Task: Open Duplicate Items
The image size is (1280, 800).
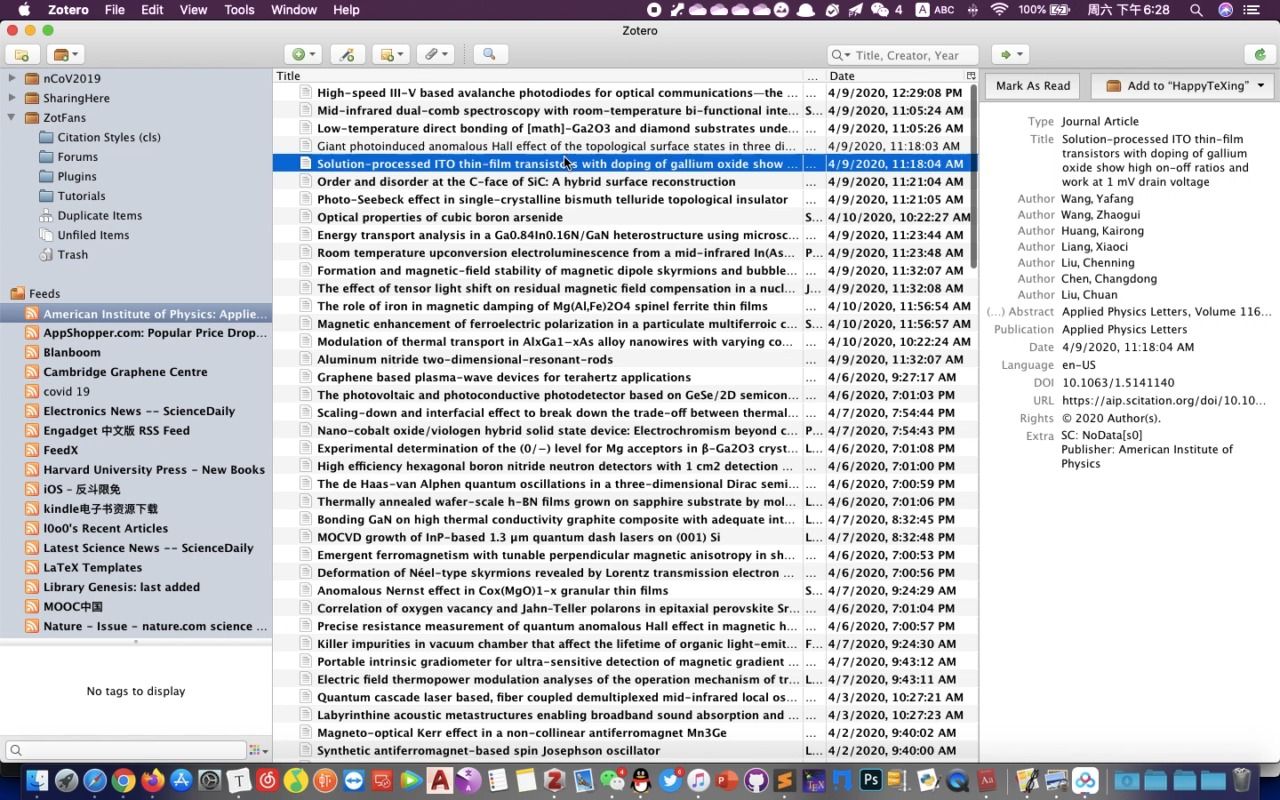Action: pos(100,215)
